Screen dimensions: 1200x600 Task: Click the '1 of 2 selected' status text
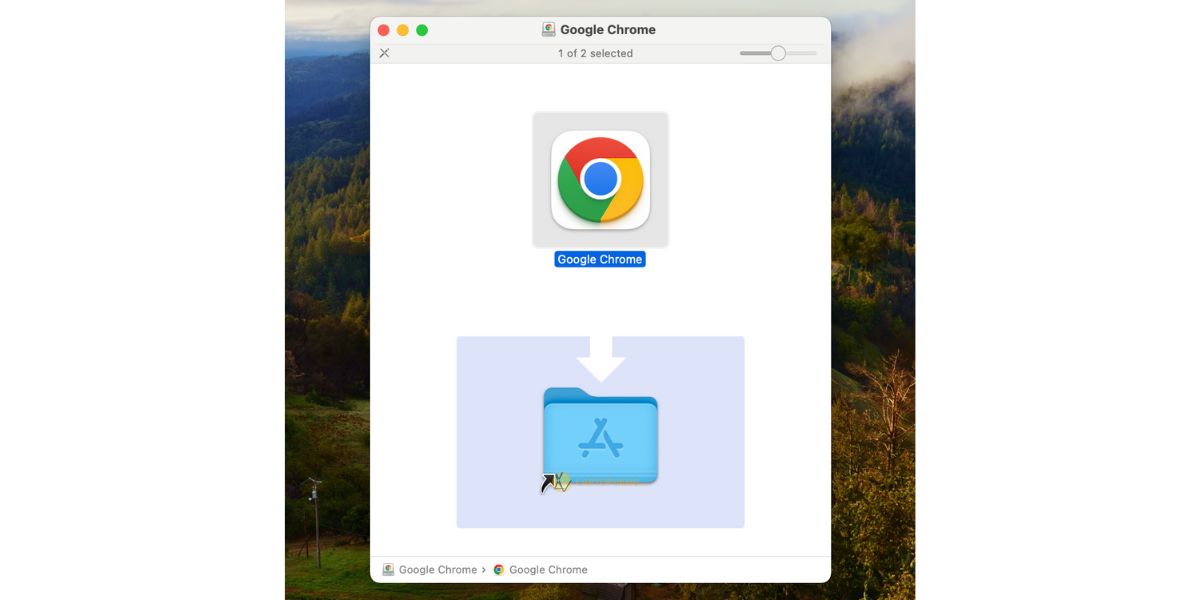click(x=596, y=53)
